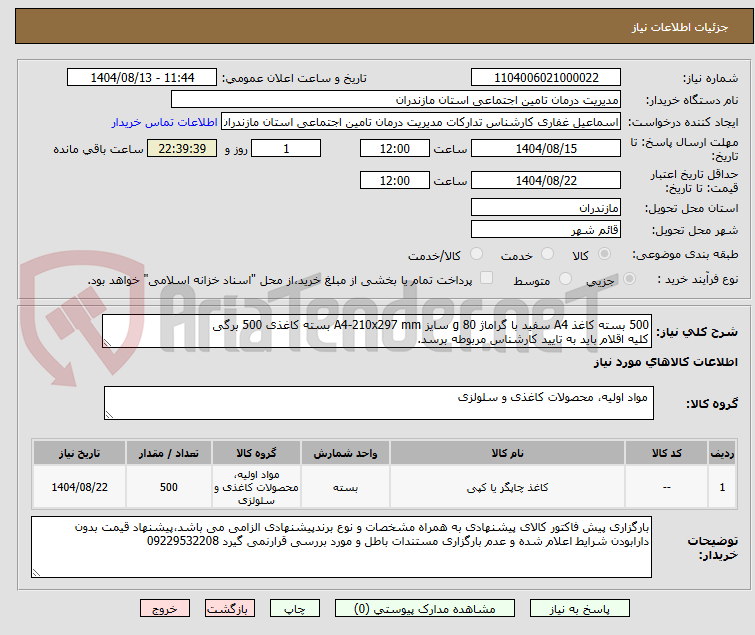
Task: Click the response deadline 12:00 time field
Action: [394, 148]
